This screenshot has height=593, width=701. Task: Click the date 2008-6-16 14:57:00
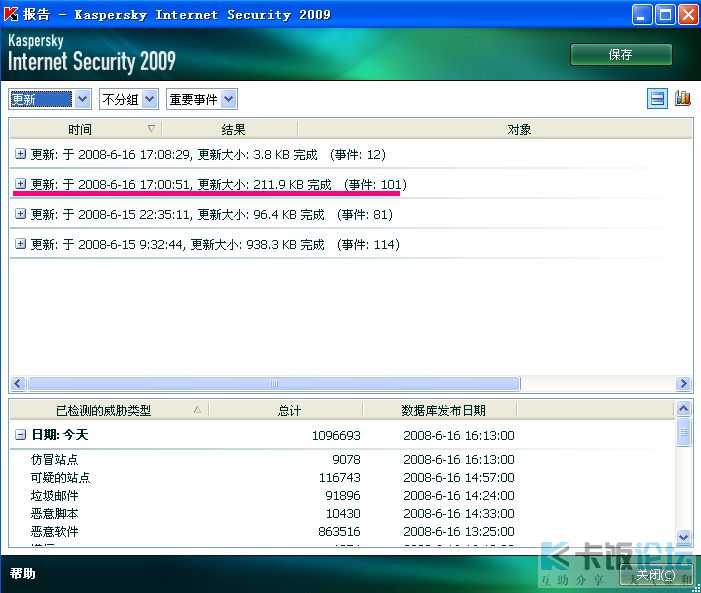click(459, 478)
